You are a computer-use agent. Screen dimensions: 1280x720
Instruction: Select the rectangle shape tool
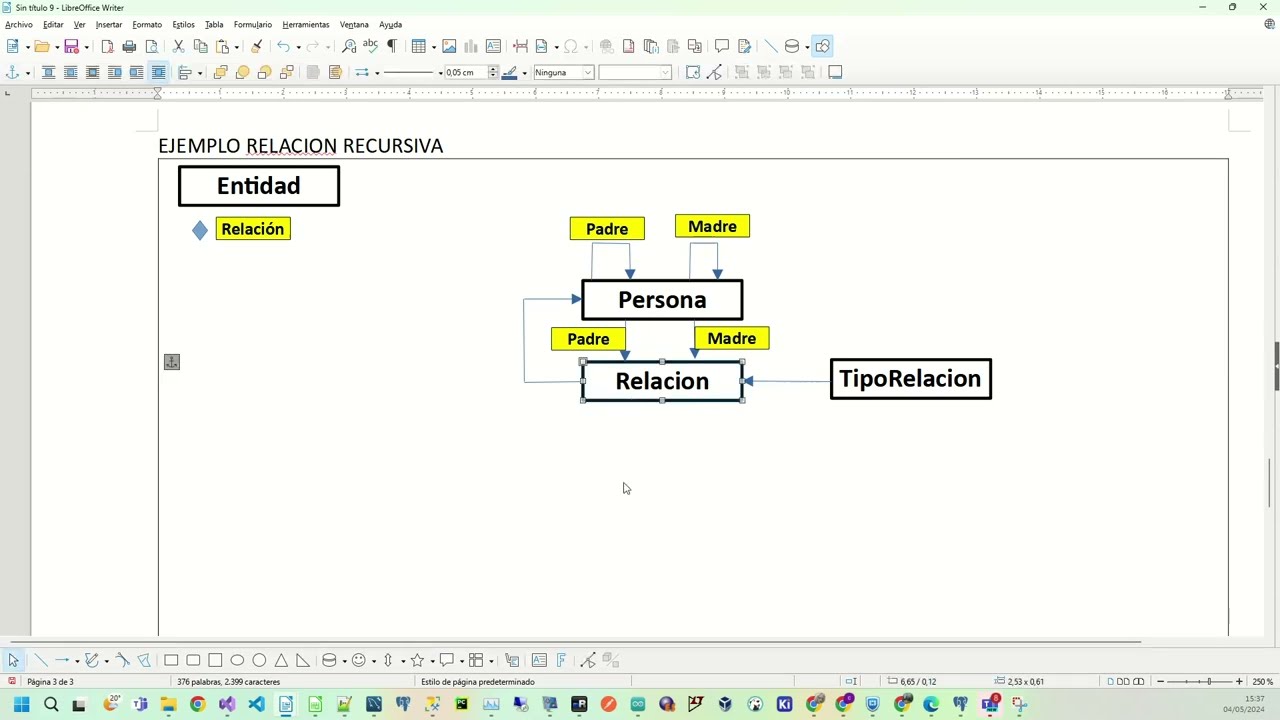171,660
